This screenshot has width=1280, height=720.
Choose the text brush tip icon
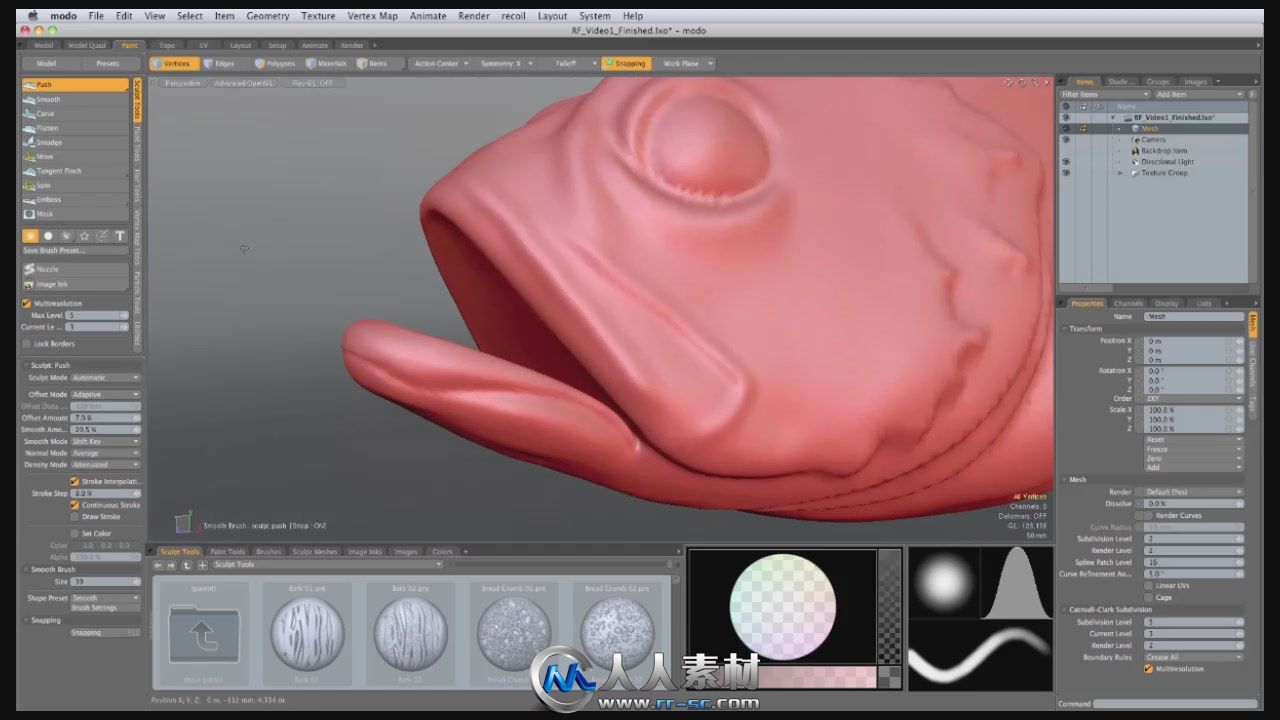[120, 236]
